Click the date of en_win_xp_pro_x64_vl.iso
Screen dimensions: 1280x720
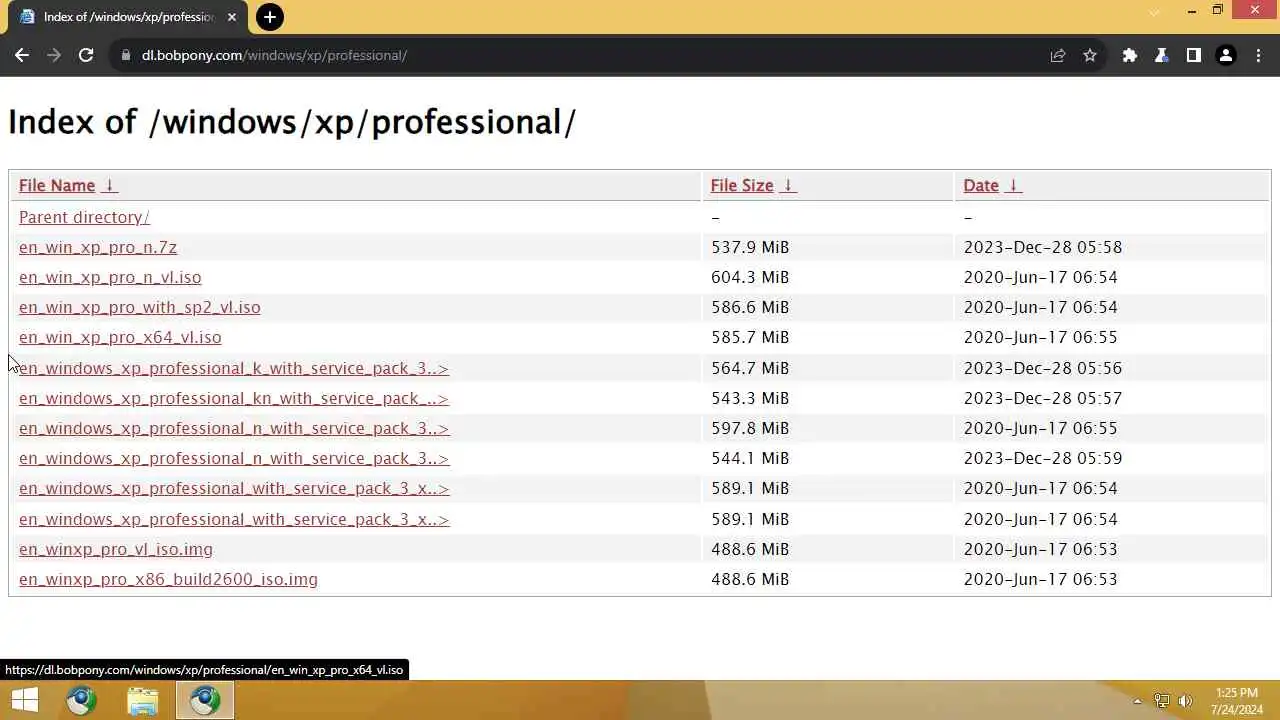pos(1041,337)
